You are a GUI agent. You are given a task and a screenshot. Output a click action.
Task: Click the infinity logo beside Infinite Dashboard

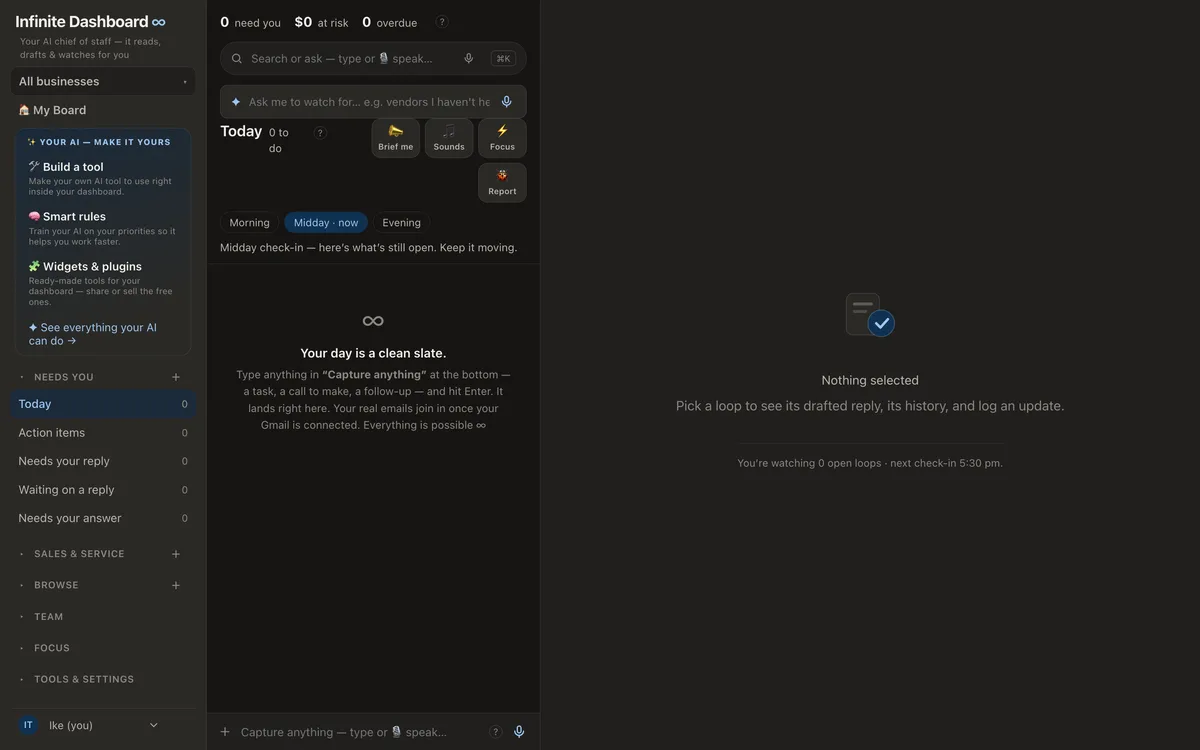click(x=159, y=22)
